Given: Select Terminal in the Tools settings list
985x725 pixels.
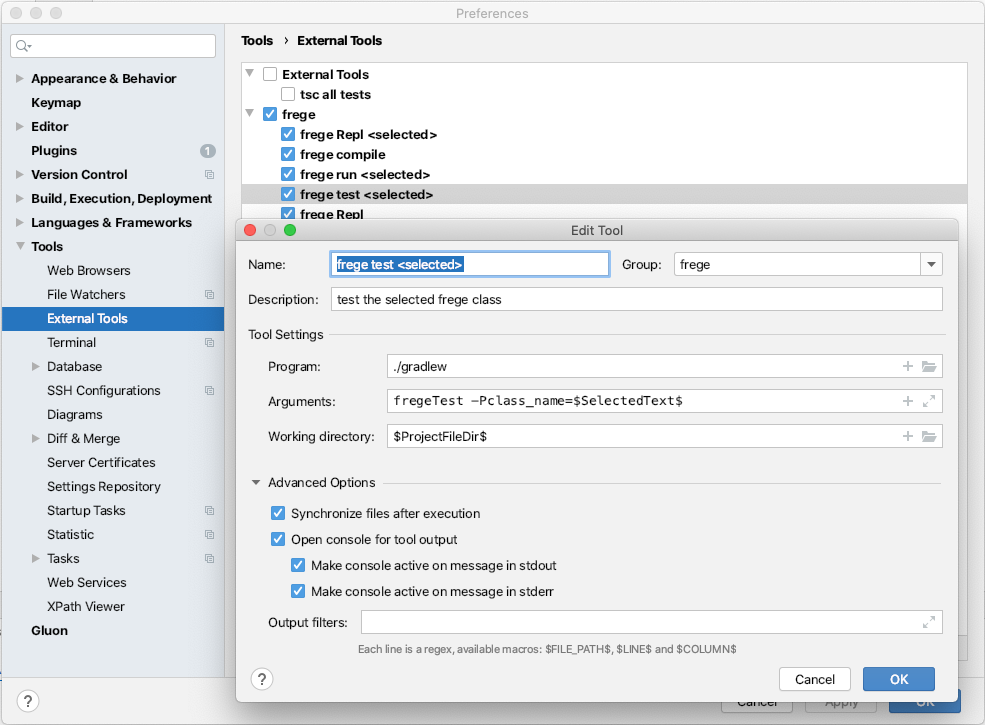Looking at the screenshot, I should pos(72,342).
